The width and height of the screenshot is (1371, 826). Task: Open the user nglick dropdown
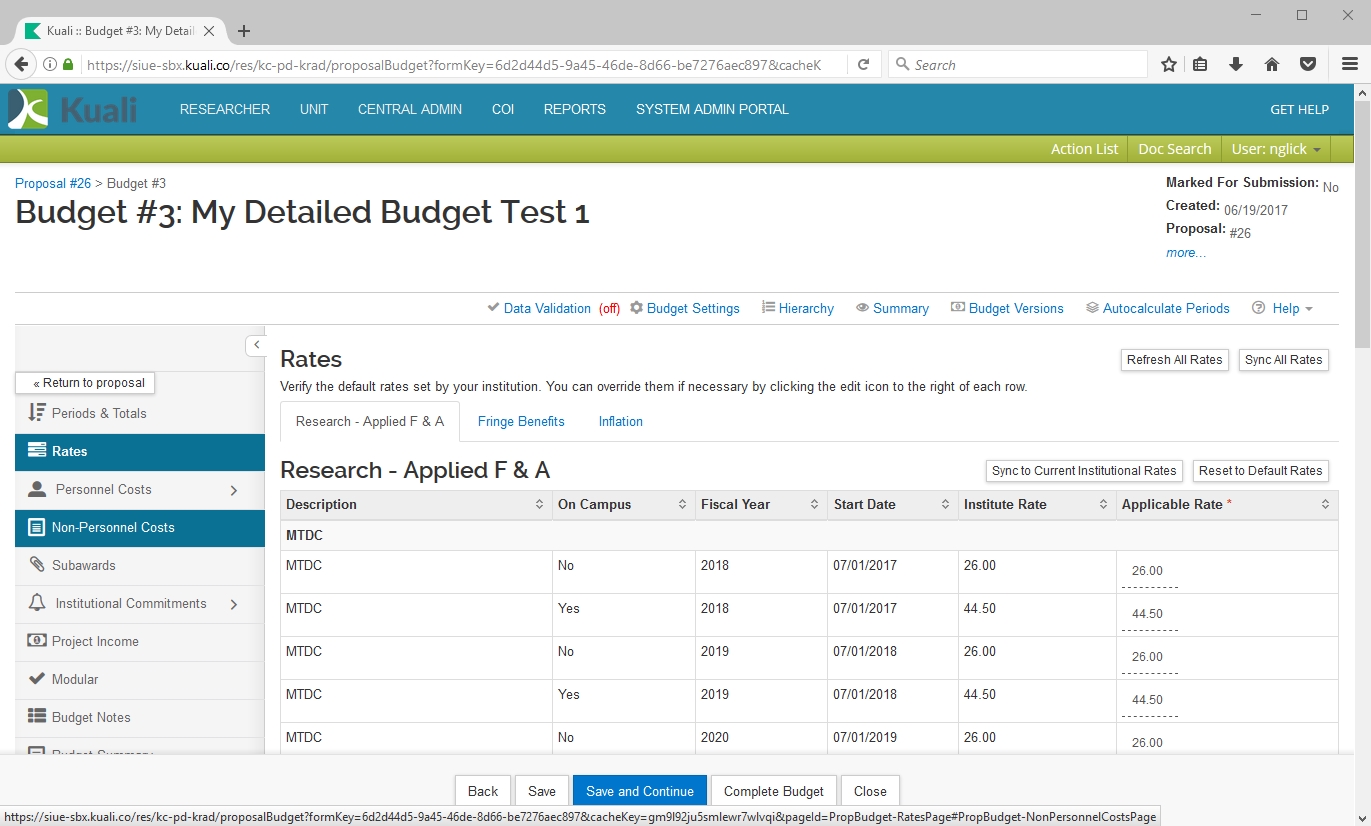point(1276,149)
